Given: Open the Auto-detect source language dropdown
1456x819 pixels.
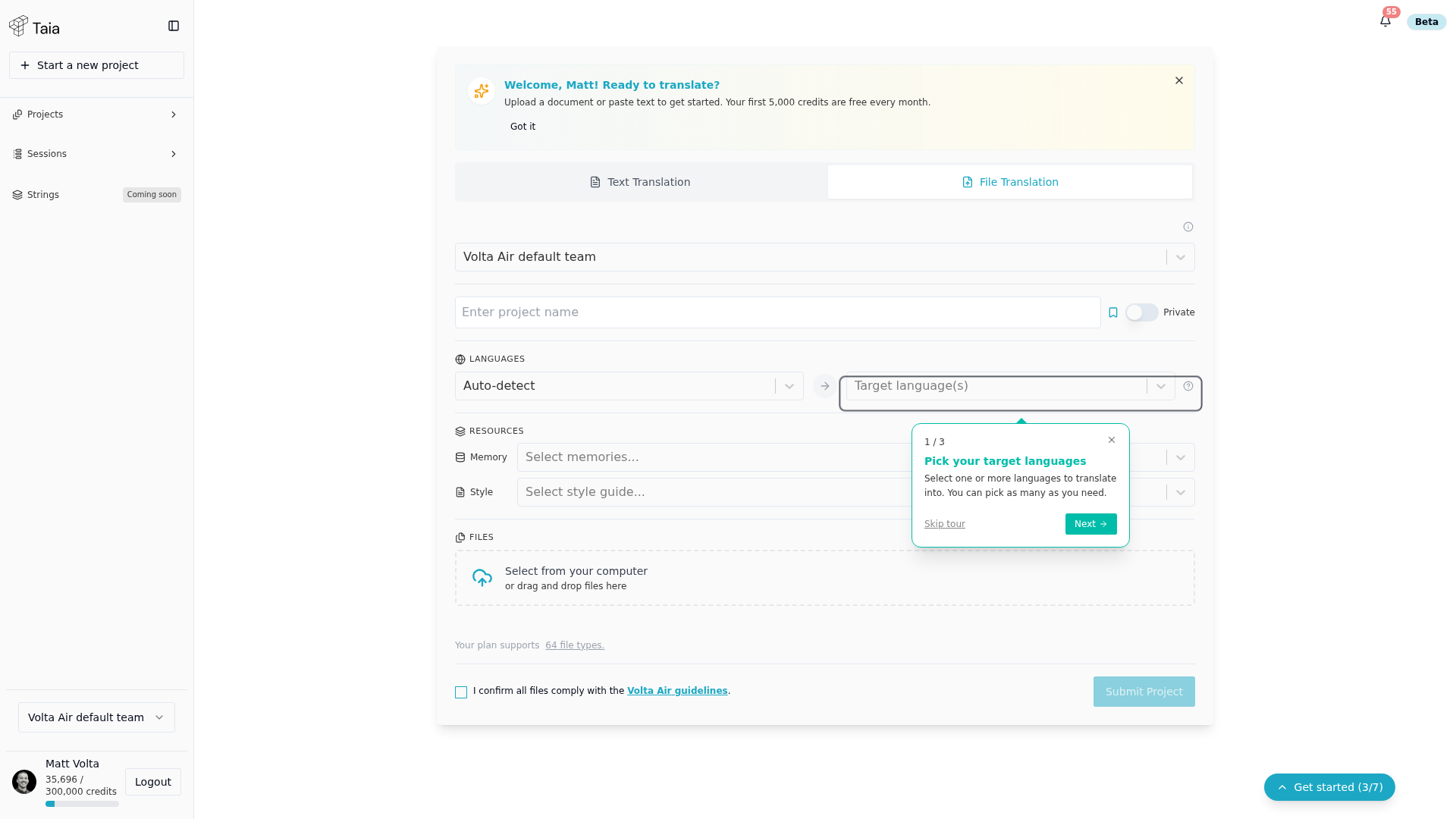Looking at the screenshot, I should click(x=629, y=386).
